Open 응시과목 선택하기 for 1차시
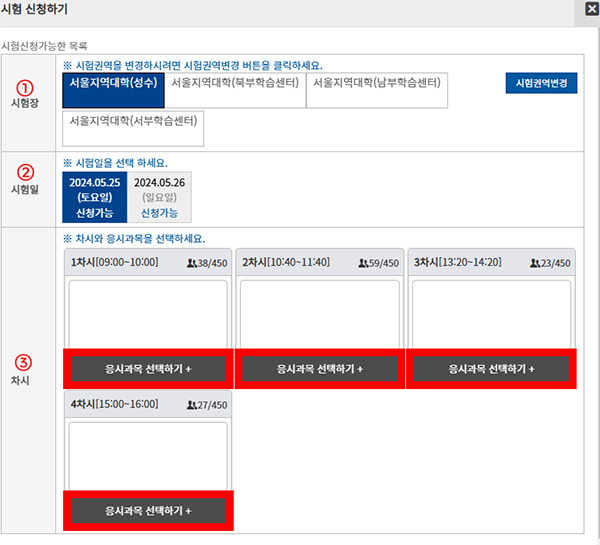This screenshot has height=545, width=600. pyautogui.click(x=148, y=369)
